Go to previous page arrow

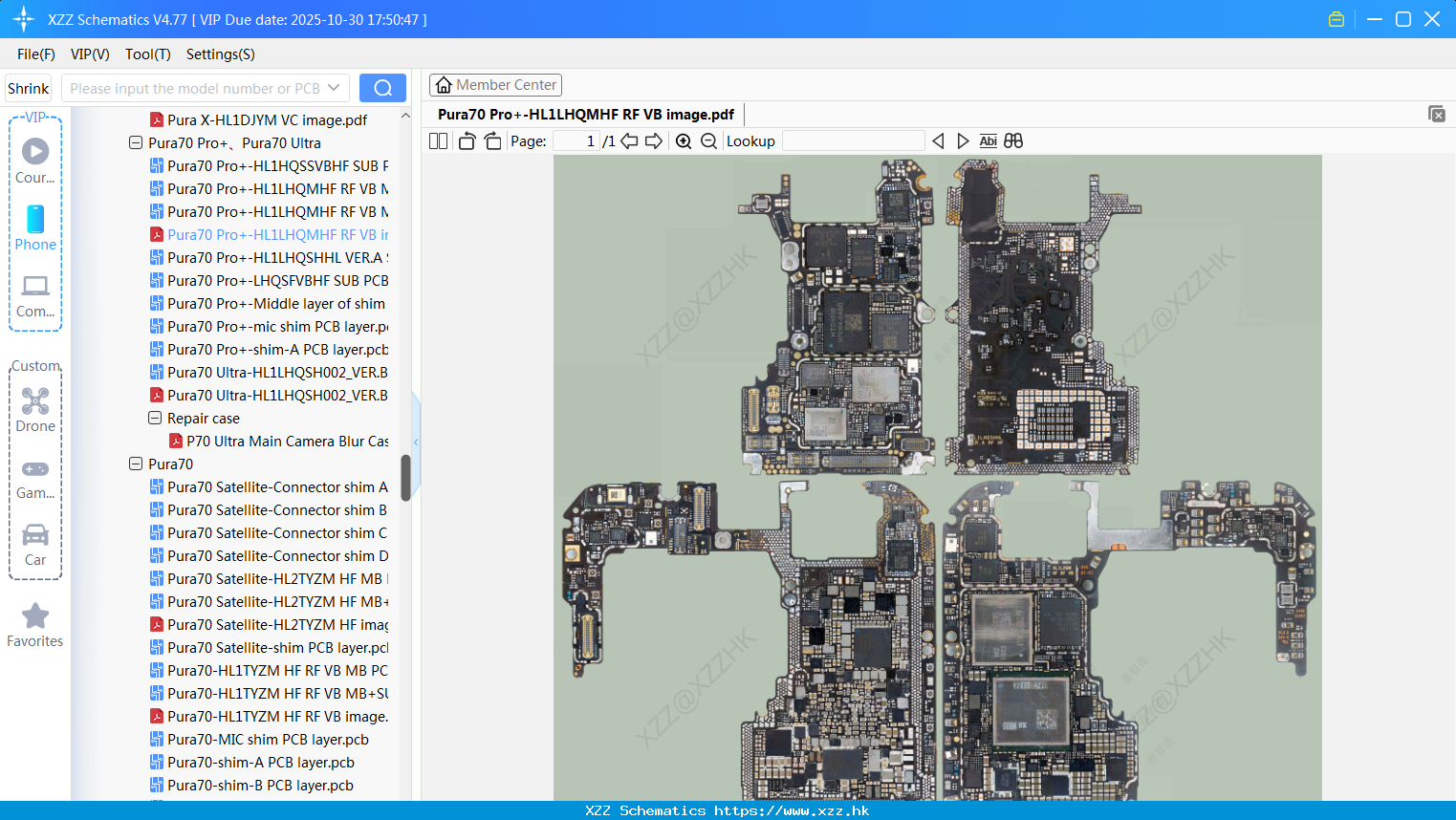point(629,141)
